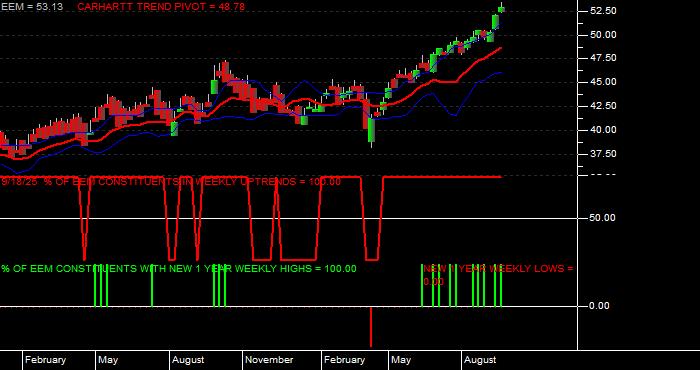Select the NEW 1 YEAR WEEKLY LOWS label

point(498,275)
